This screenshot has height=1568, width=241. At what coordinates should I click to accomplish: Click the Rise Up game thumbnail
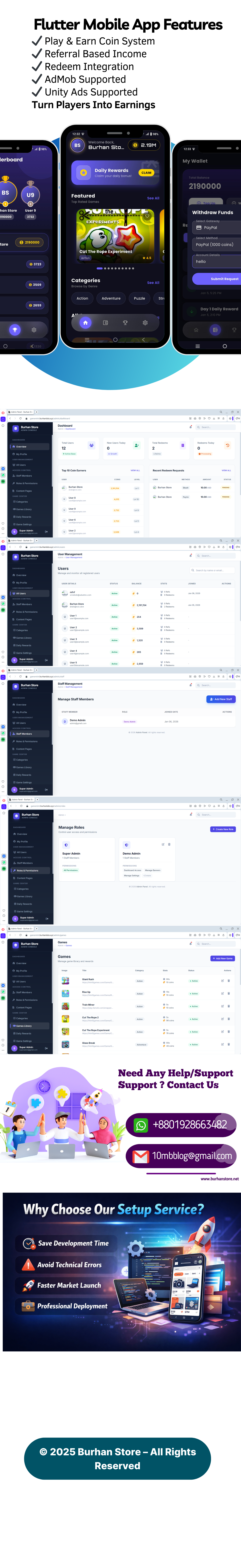(65, 993)
